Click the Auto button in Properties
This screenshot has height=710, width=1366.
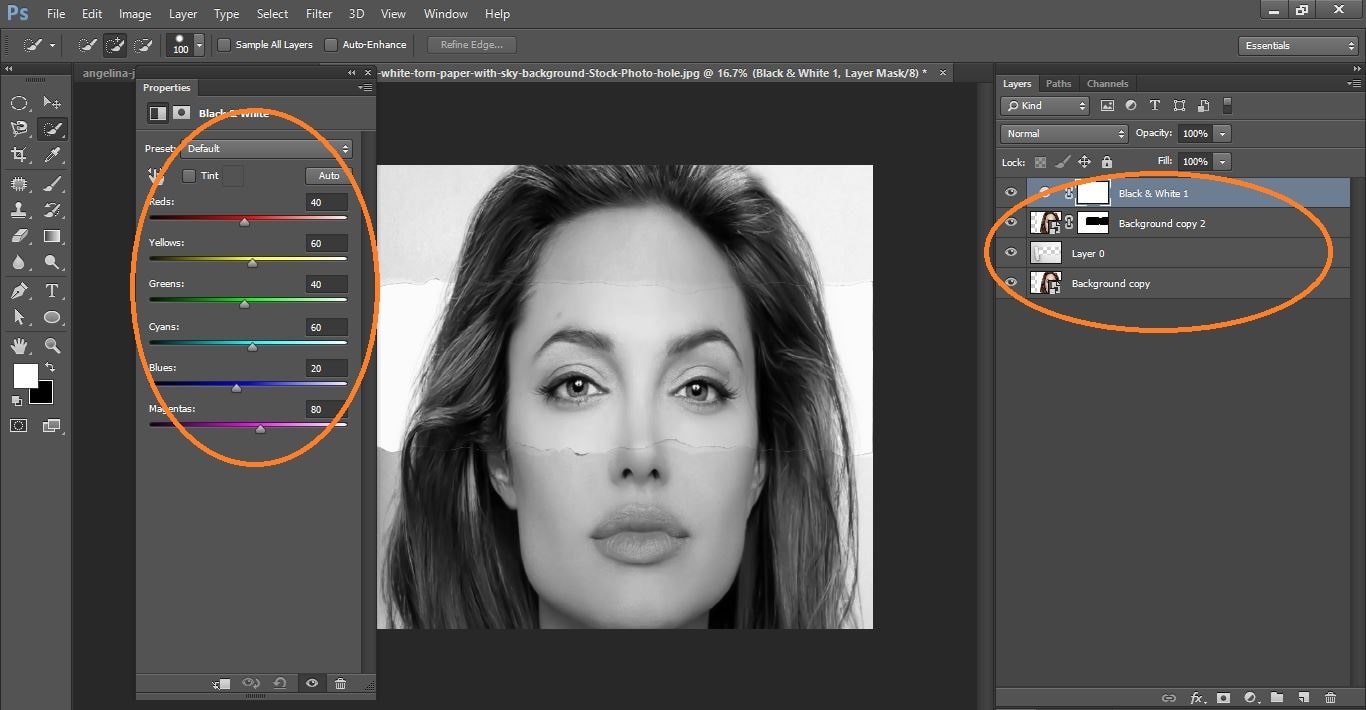click(x=328, y=176)
